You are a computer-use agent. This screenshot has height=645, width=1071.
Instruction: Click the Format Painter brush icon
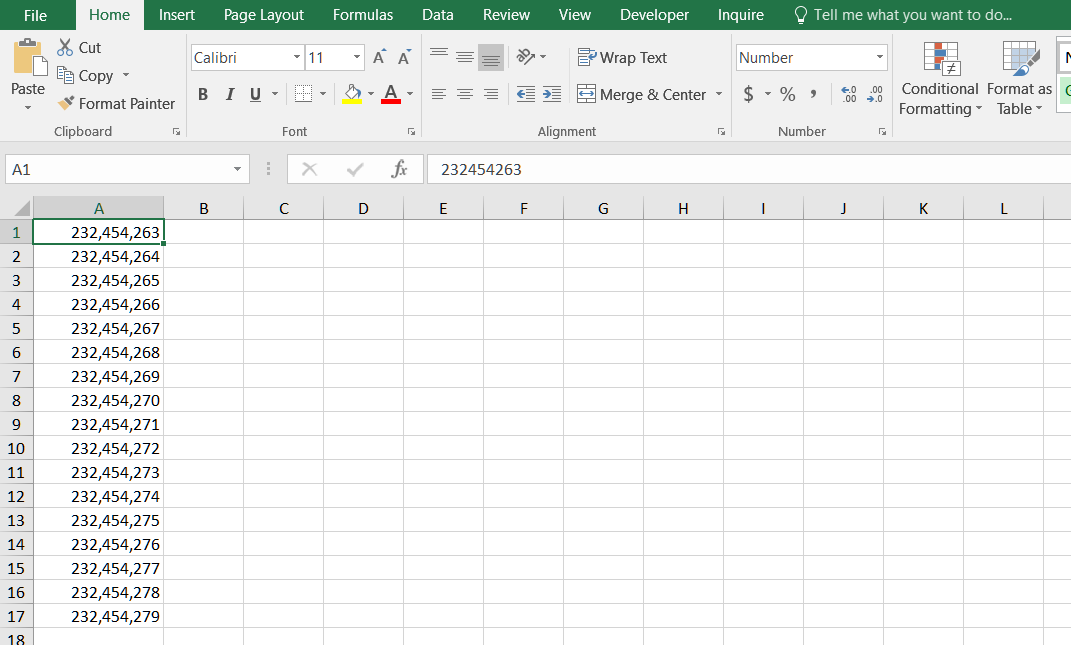coord(66,104)
